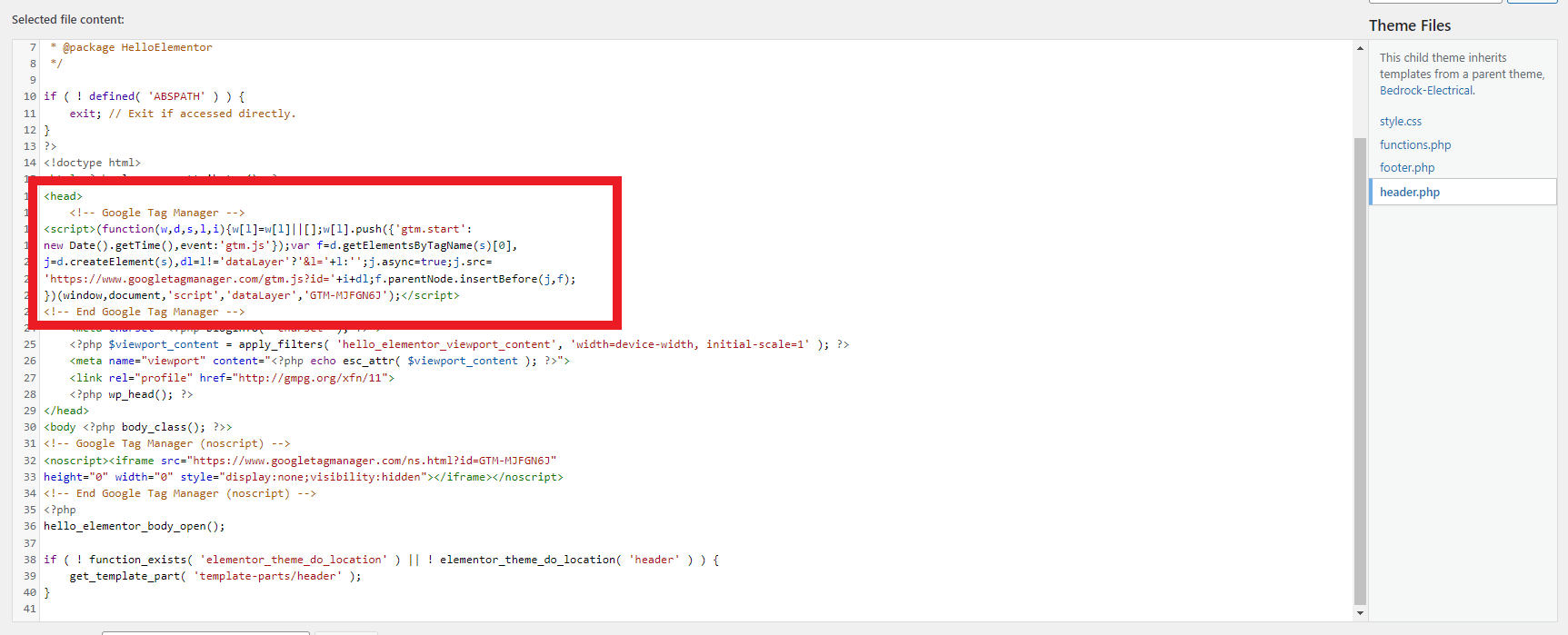Click the scrollbar up arrow in editor
The width and height of the screenshot is (1568, 635).
pyautogui.click(x=1360, y=48)
